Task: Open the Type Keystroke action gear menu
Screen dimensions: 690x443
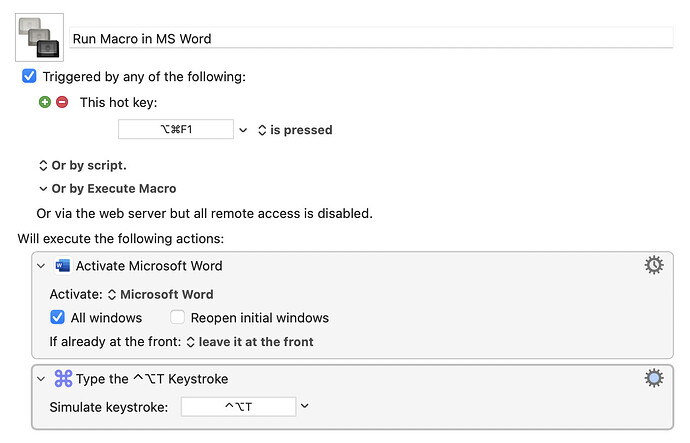Action: (654, 378)
